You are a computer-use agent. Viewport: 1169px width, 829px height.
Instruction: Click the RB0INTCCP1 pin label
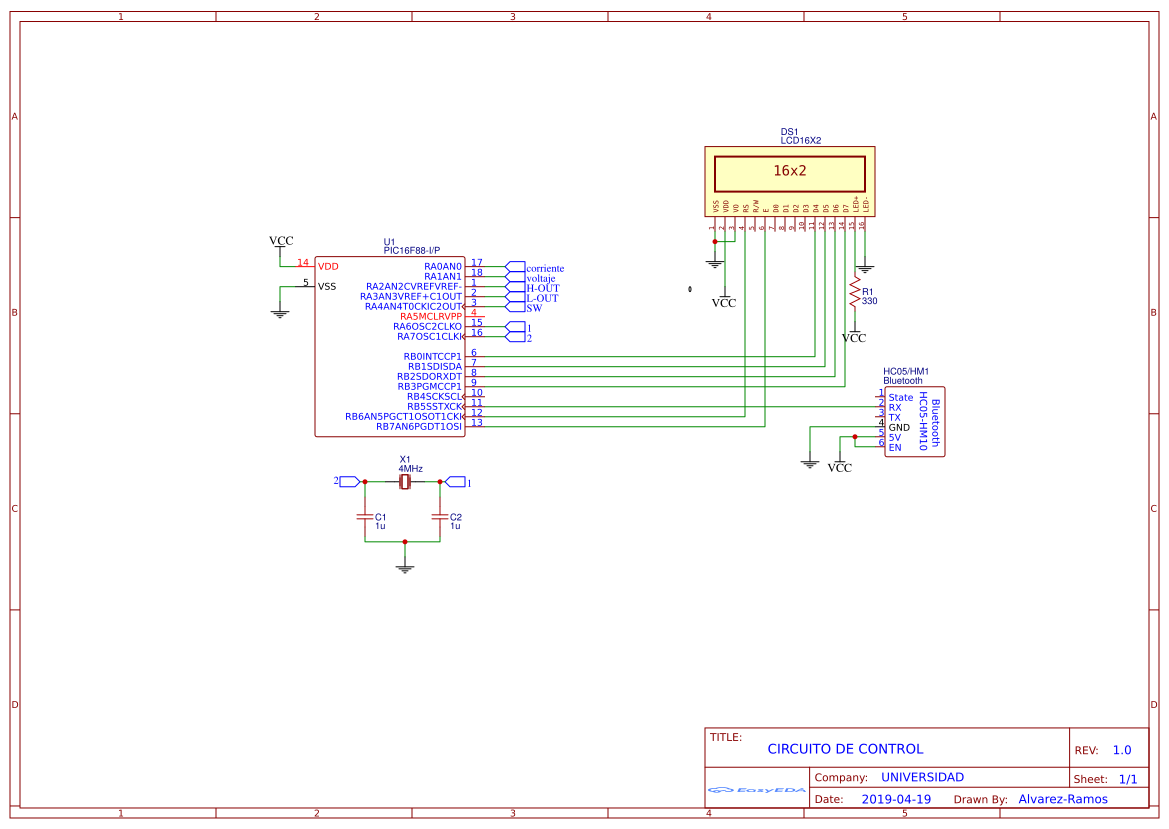pos(432,357)
